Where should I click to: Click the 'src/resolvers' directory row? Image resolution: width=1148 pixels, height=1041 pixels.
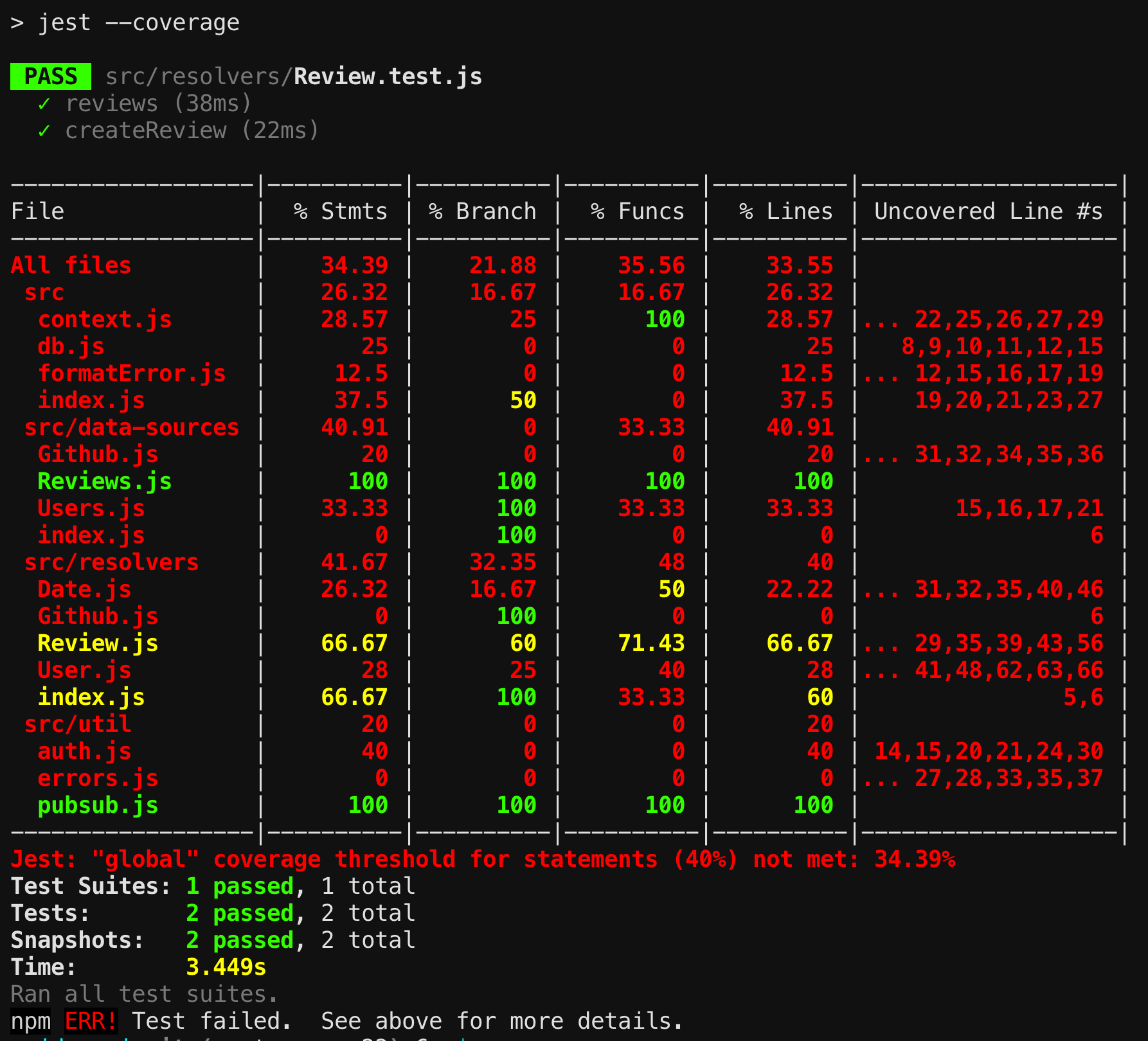112,562
